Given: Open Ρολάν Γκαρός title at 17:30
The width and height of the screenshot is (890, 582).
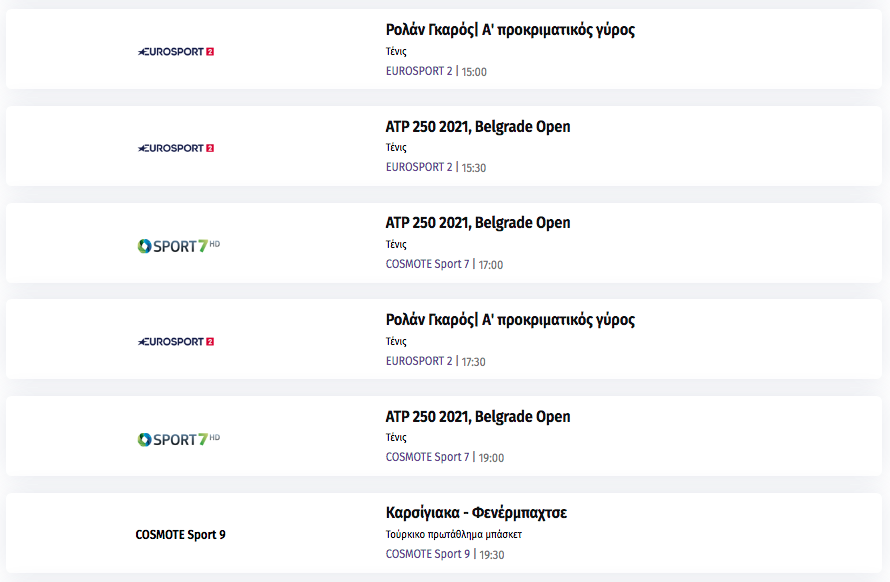Looking at the screenshot, I should tap(510, 320).
